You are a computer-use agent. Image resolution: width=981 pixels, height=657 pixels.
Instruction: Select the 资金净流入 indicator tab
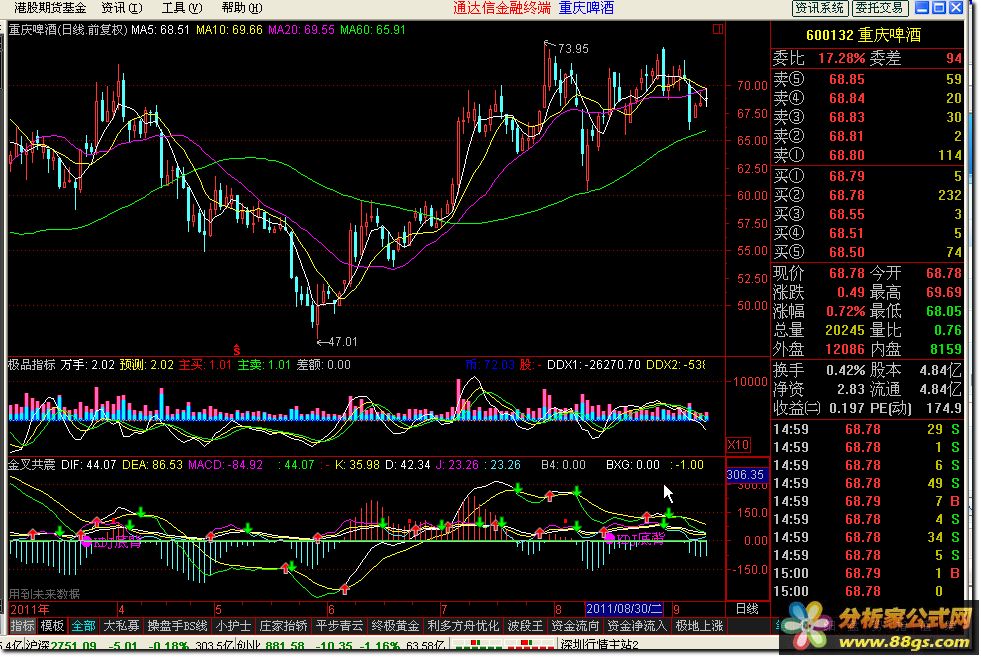(x=636, y=626)
